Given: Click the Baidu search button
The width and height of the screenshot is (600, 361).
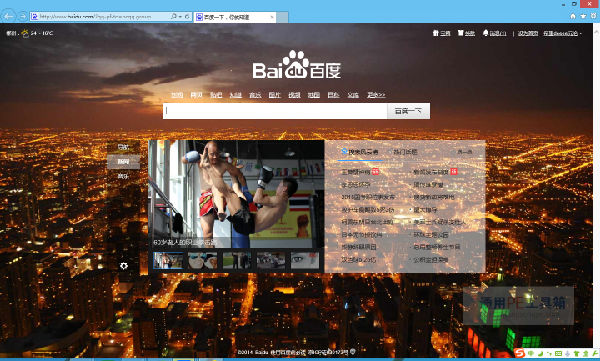Looking at the screenshot, I should (x=408, y=111).
